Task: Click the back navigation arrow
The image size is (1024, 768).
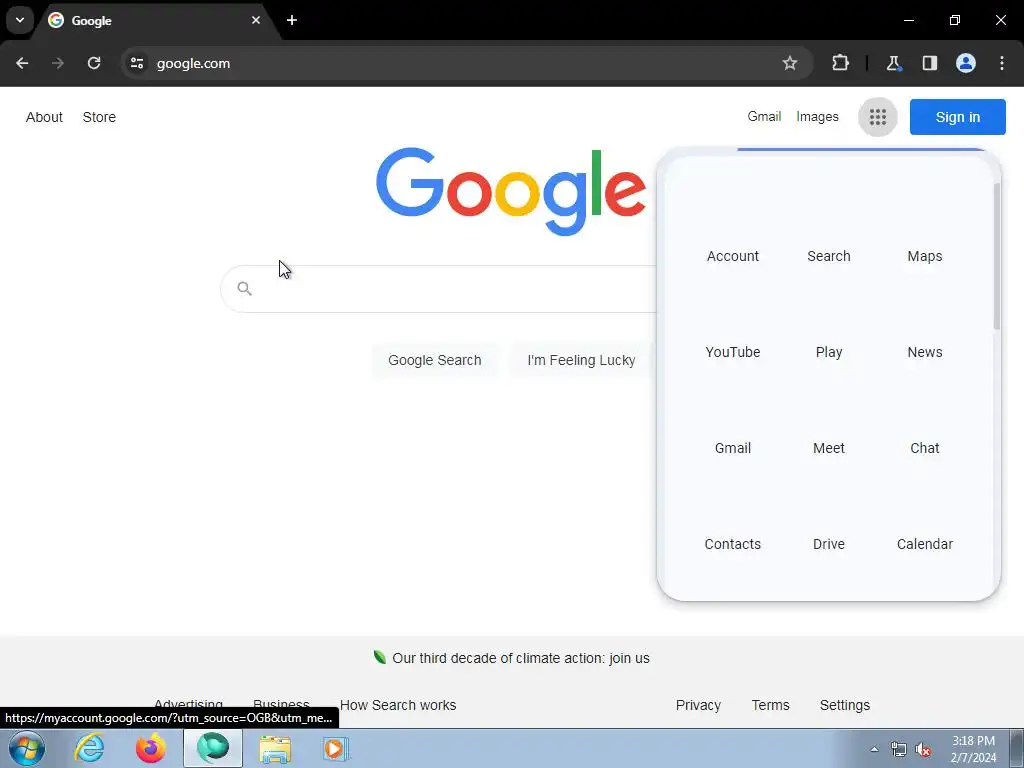Action: [22, 63]
